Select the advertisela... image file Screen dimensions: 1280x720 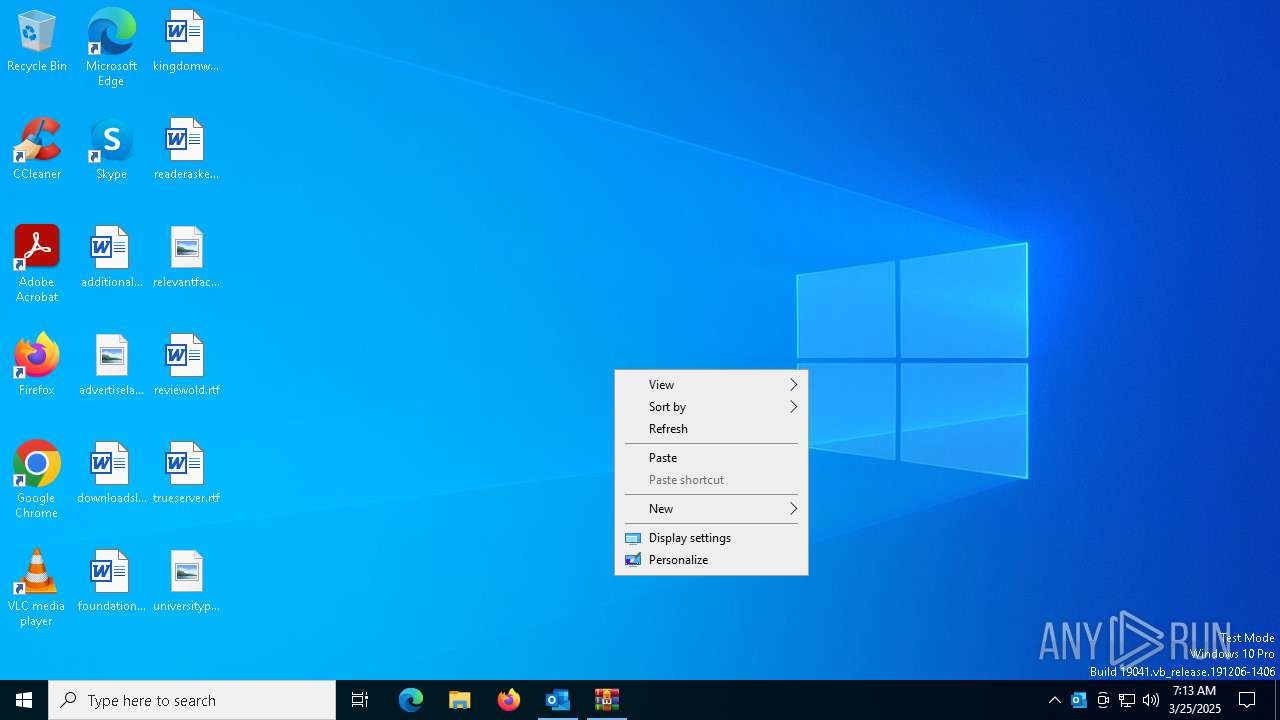111,366
